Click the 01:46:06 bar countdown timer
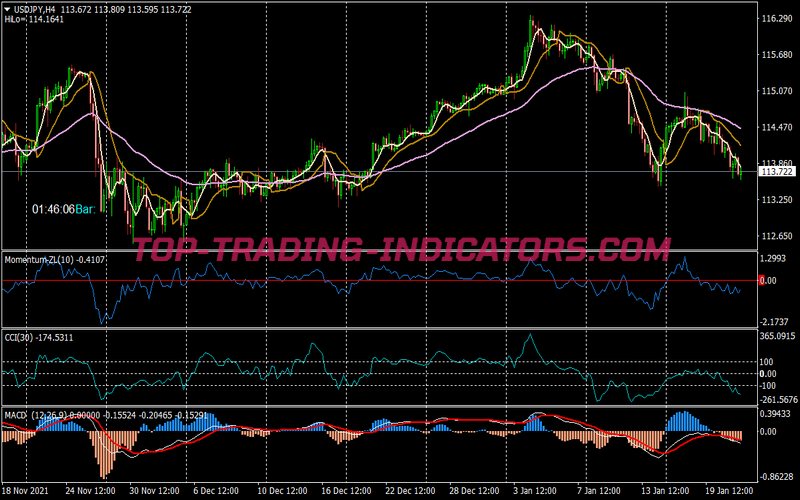Screen dimensions: 800x500 [x=53, y=209]
